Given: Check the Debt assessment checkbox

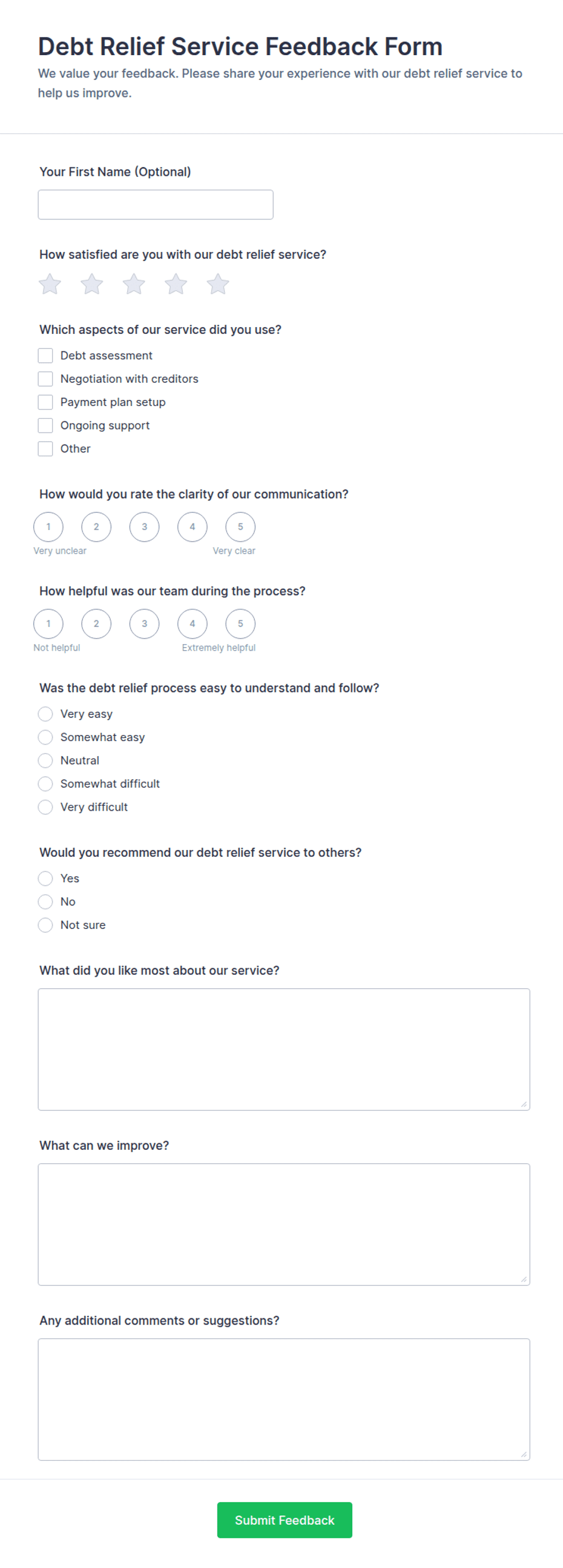Looking at the screenshot, I should click(45, 356).
